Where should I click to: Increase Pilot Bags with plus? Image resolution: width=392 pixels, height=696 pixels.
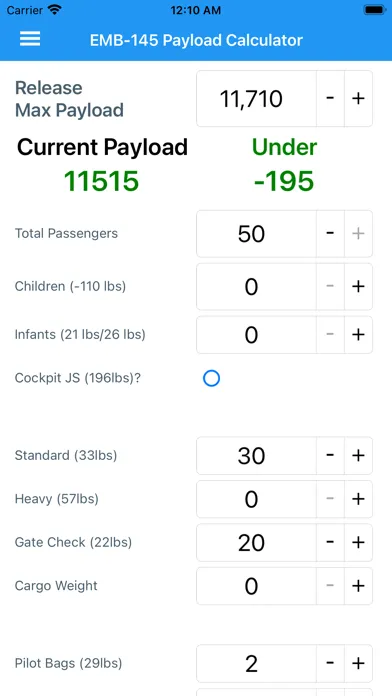click(358, 664)
